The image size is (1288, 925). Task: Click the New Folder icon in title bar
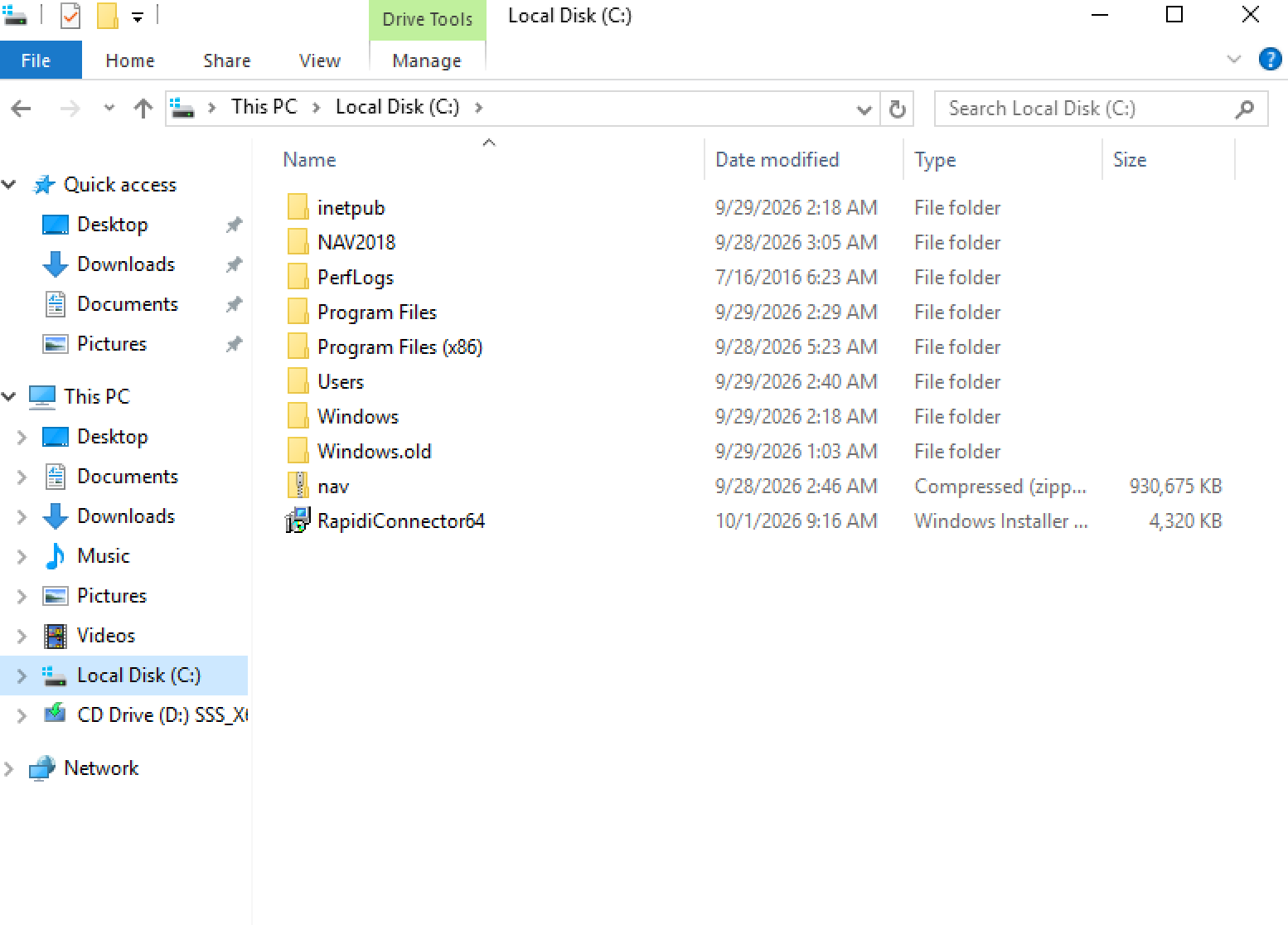click(107, 15)
